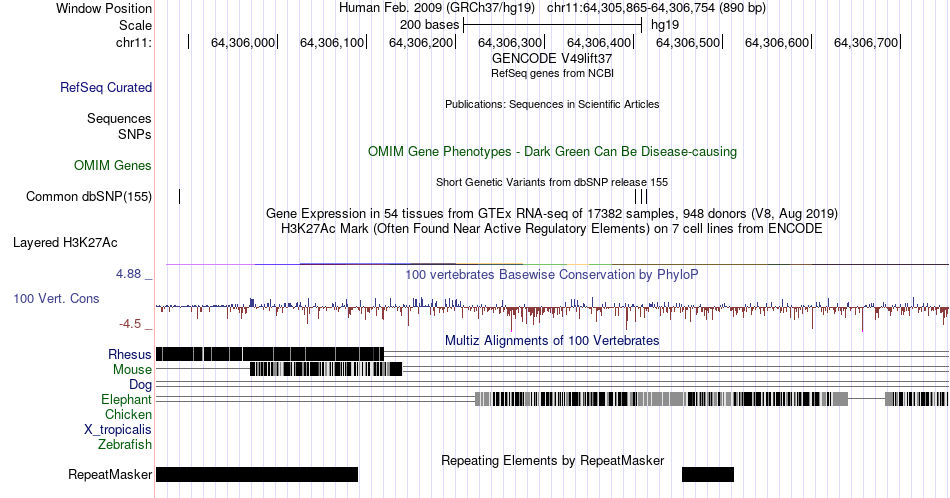This screenshot has width=950, height=498.
Task: Select the Layered H3K27Ac track label
Action: pos(65,242)
